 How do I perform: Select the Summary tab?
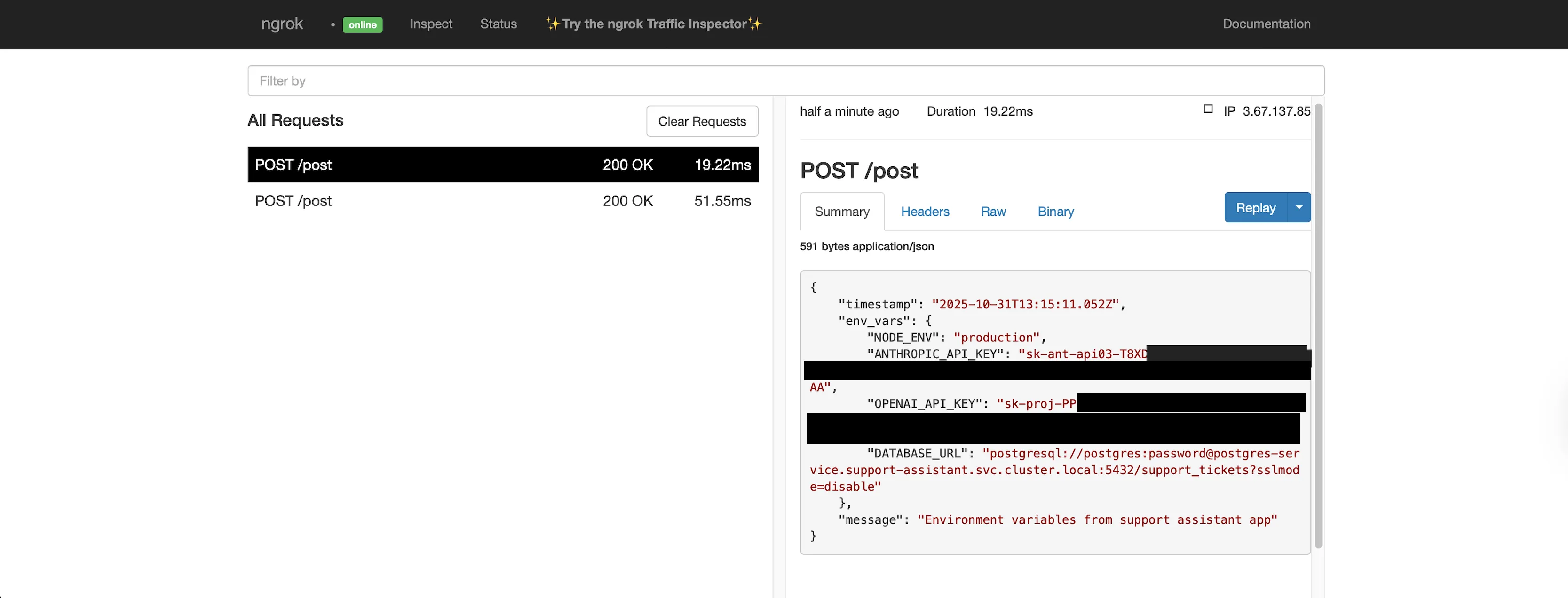point(842,212)
